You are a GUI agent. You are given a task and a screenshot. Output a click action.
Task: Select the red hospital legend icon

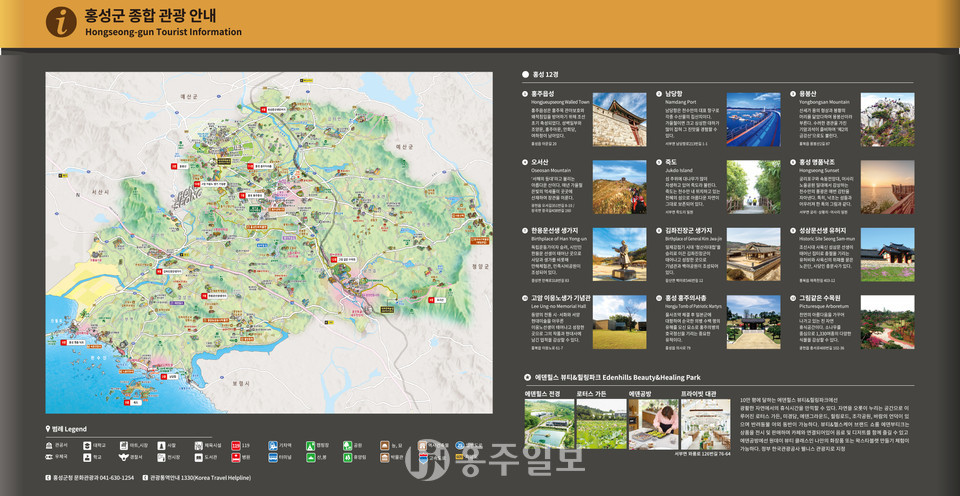click(x=235, y=457)
